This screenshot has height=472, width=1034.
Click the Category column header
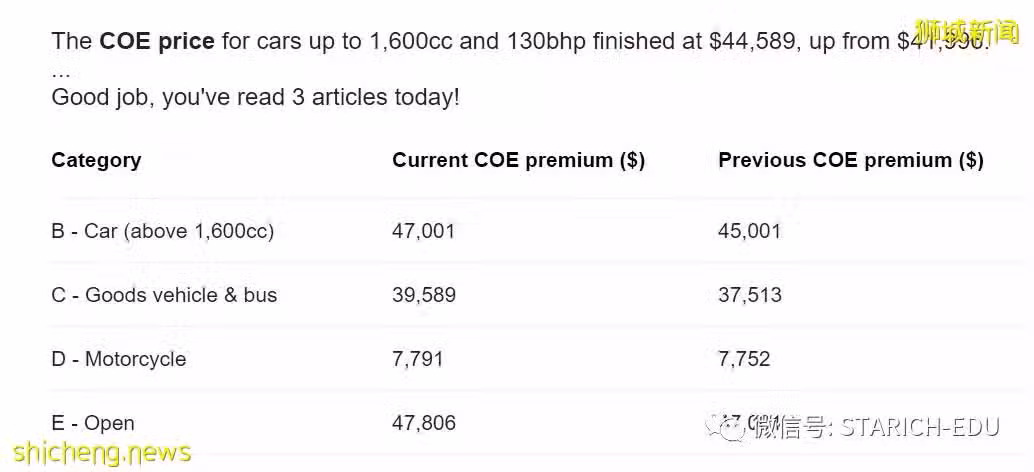(96, 160)
